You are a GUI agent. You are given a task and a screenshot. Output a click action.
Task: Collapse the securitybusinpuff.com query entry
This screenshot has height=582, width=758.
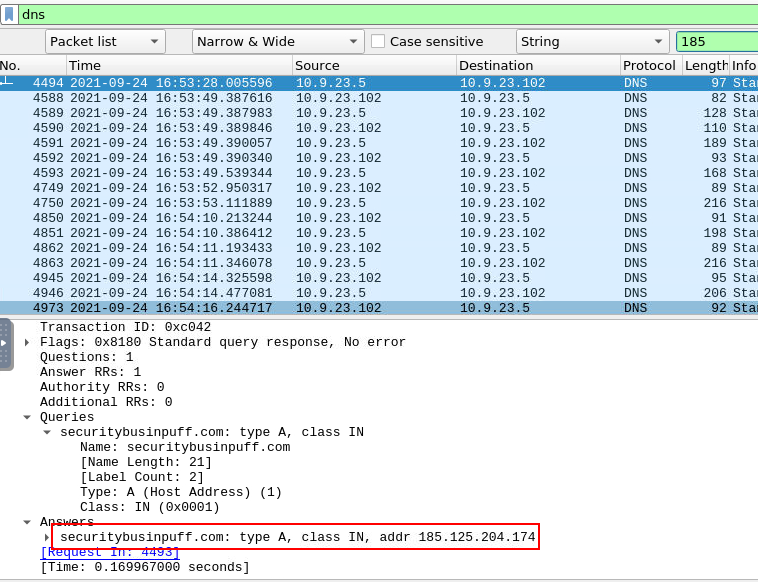pos(47,432)
